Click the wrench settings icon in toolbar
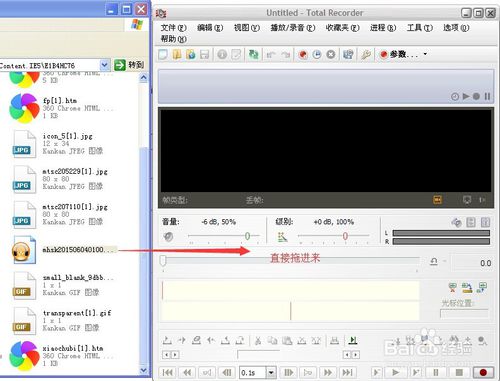500x381 pixels. click(366, 54)
